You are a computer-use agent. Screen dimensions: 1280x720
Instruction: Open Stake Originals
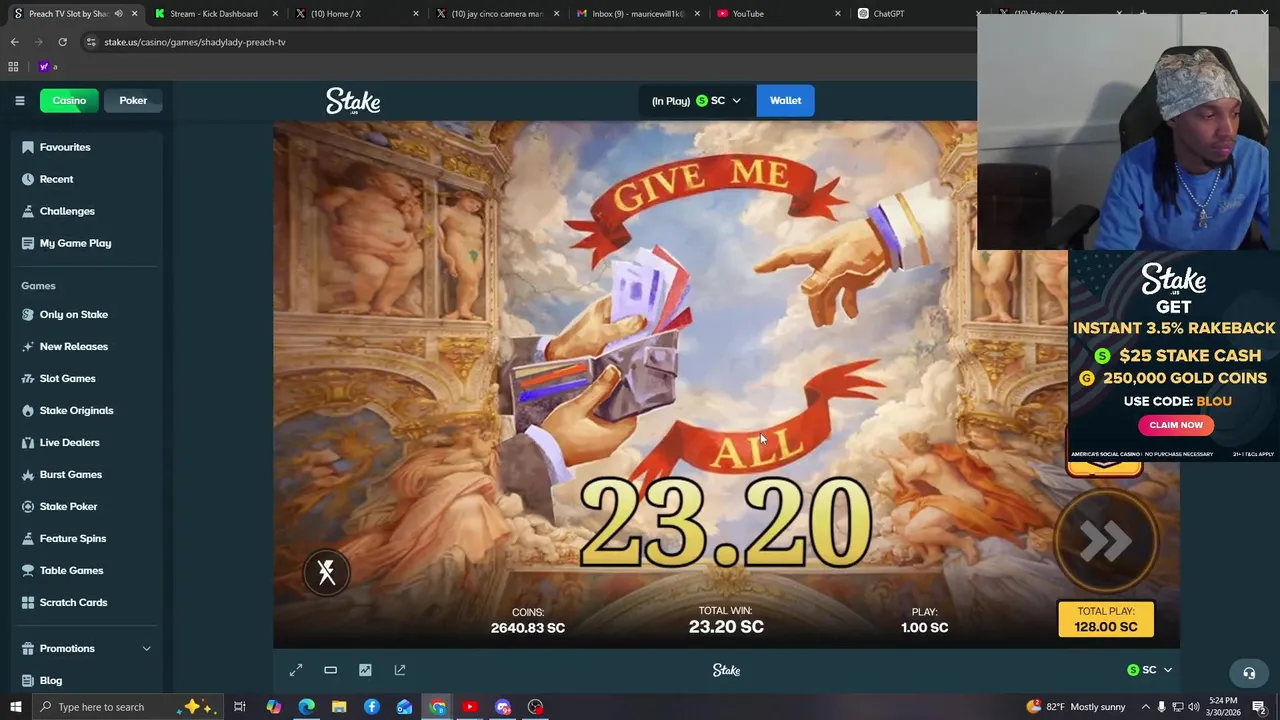coord(76,410)
